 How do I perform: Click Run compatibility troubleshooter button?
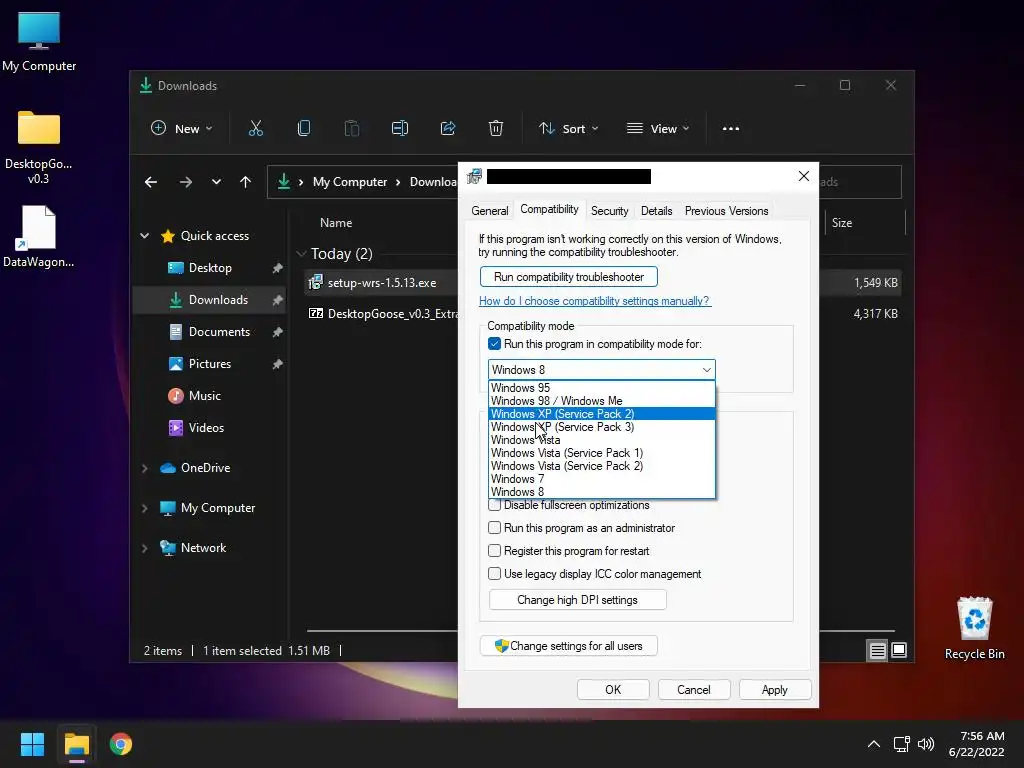coord(568,277)
